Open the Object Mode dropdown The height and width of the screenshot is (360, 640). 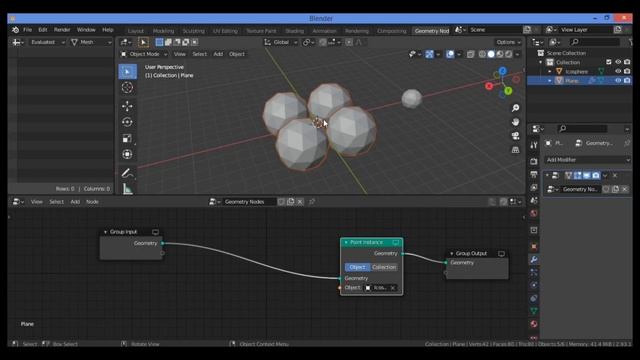(144, 54)
